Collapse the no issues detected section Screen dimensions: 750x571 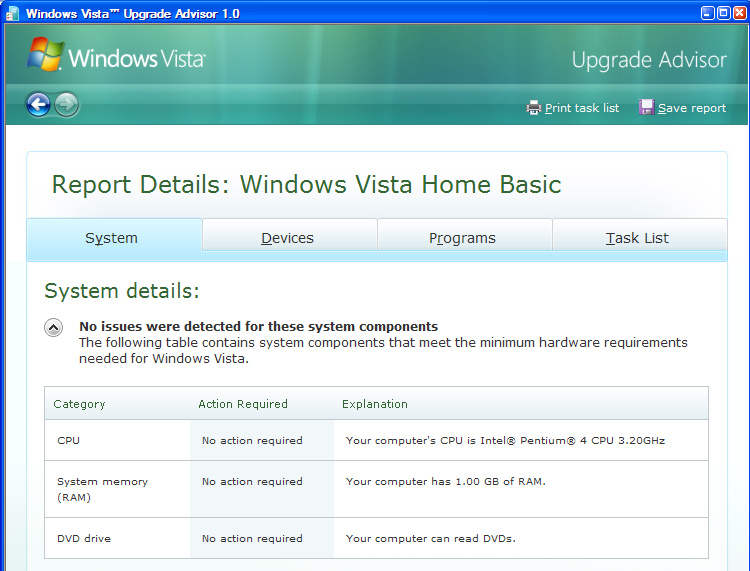click(x=54, y=328)
